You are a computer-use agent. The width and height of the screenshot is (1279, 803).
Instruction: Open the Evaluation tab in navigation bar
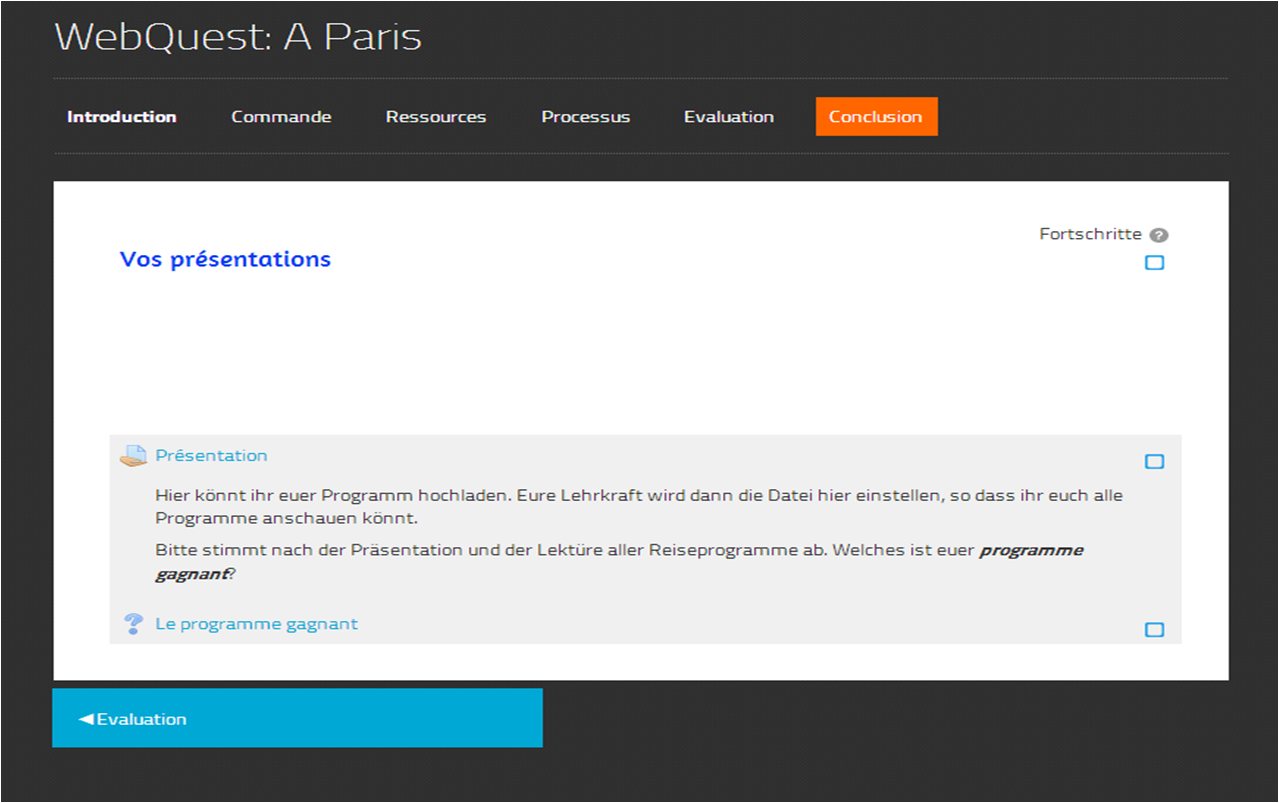coord(728,117)
